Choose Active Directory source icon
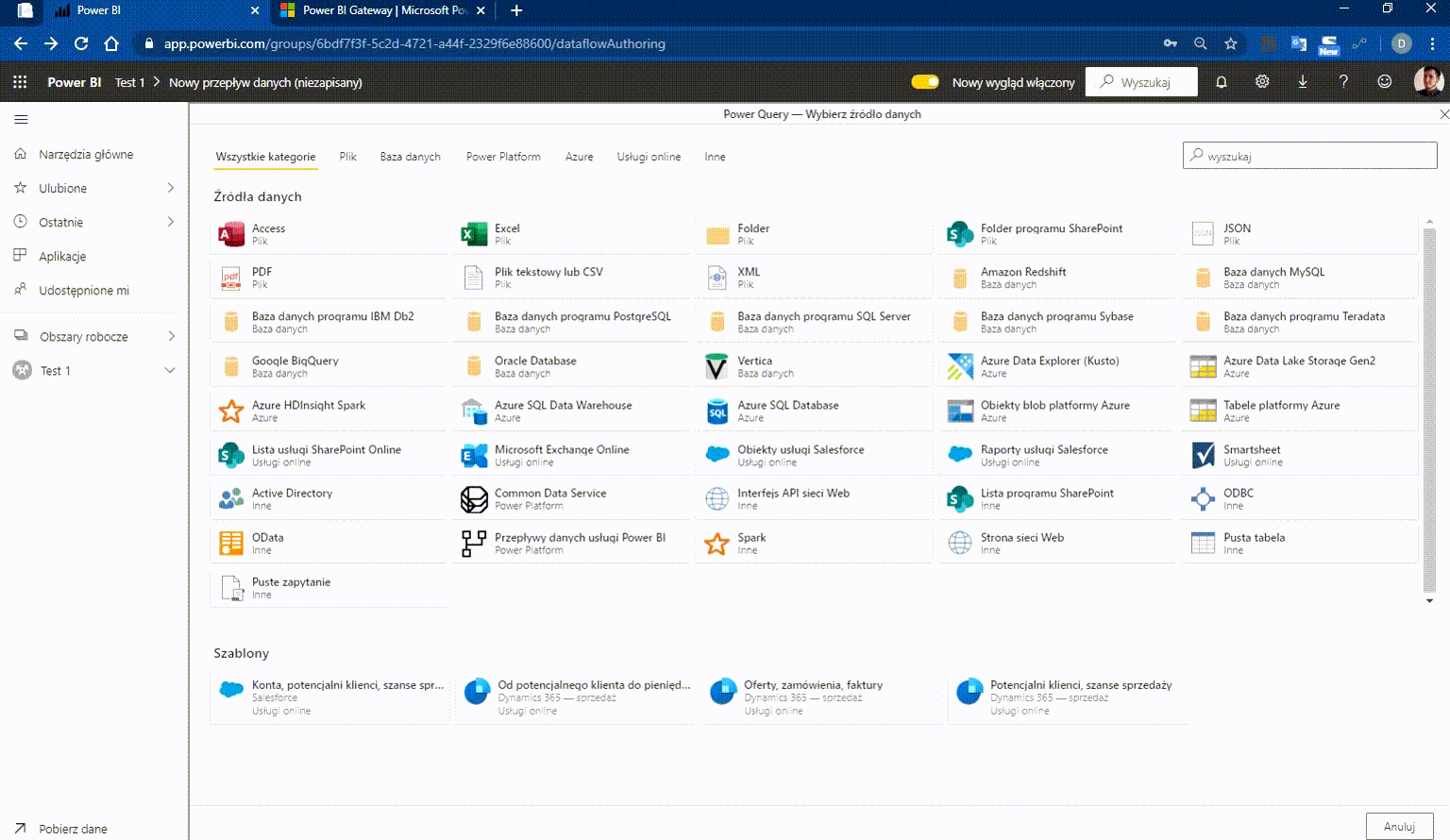This screenshot has height=840, width=1450. [231, 498]
